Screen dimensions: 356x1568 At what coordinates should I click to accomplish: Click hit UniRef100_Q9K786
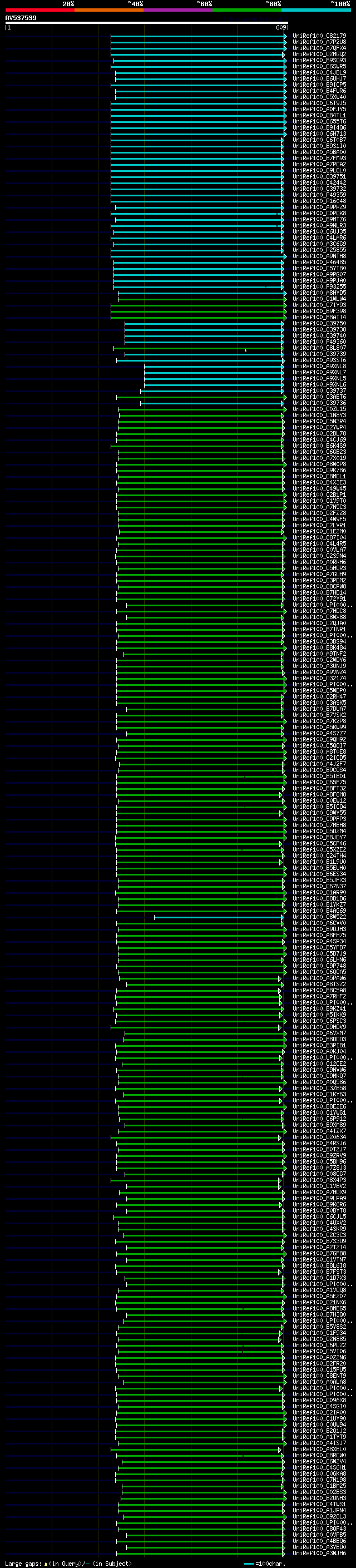tap(319, 471)
